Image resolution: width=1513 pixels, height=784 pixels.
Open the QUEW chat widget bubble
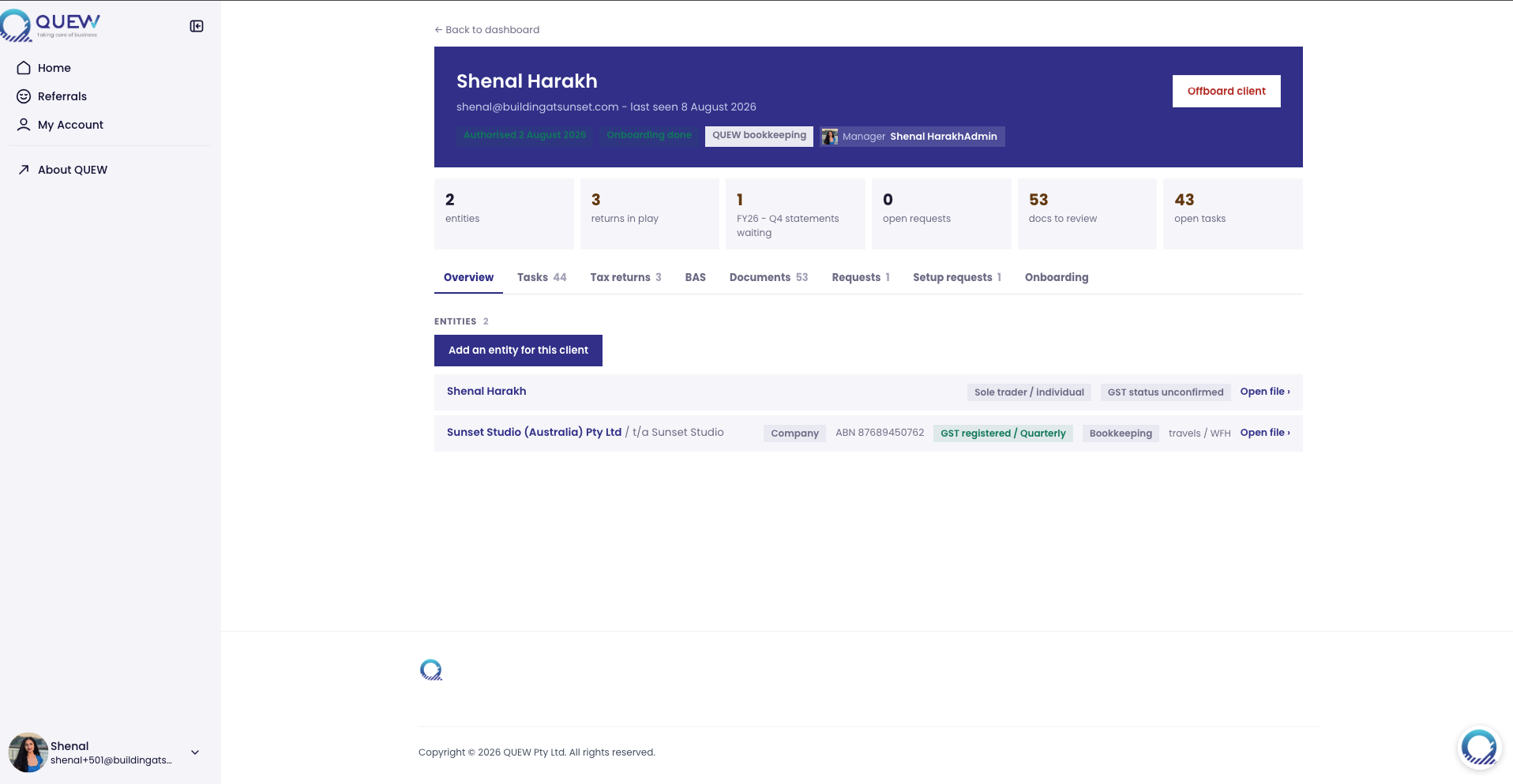pyautogui.click(x=1478, y=747)
